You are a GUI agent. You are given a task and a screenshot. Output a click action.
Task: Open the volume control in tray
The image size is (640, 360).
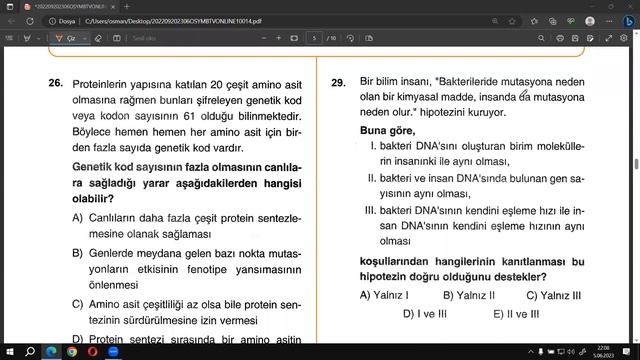tap(571, 351)
